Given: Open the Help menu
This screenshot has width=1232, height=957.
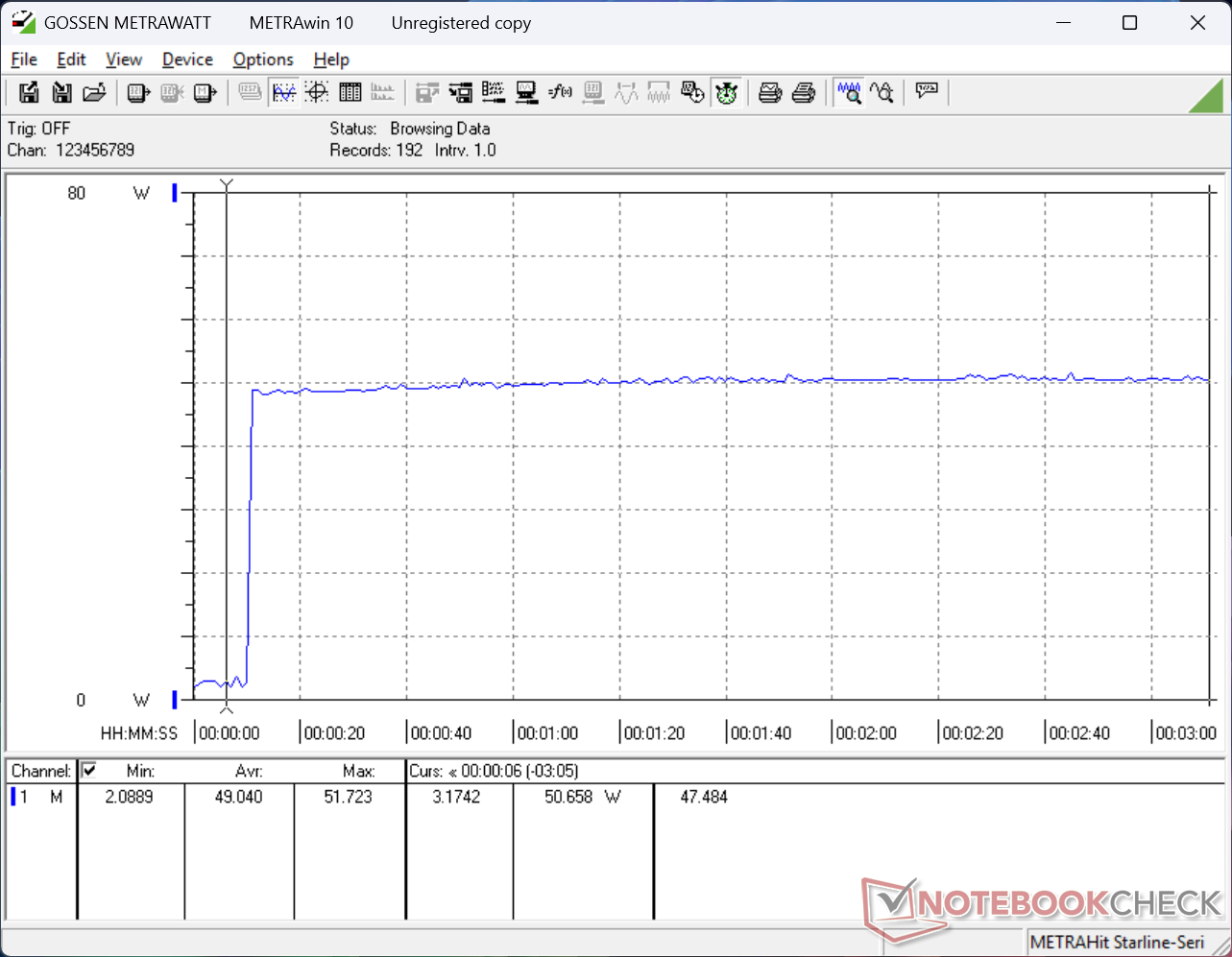Looking at the screenshot, I should coord(331,60).
